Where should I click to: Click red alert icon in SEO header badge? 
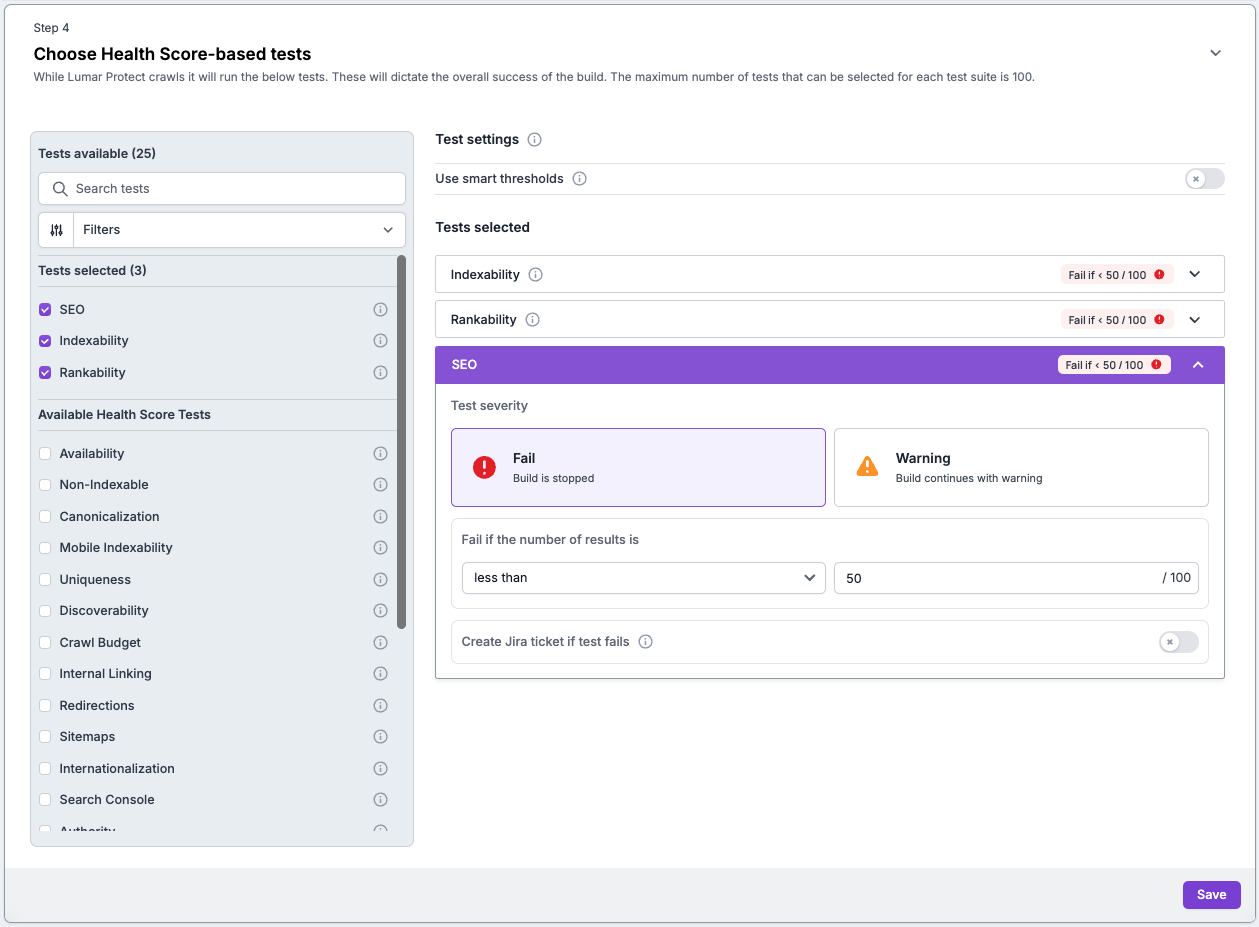[x=1156, y=365]
